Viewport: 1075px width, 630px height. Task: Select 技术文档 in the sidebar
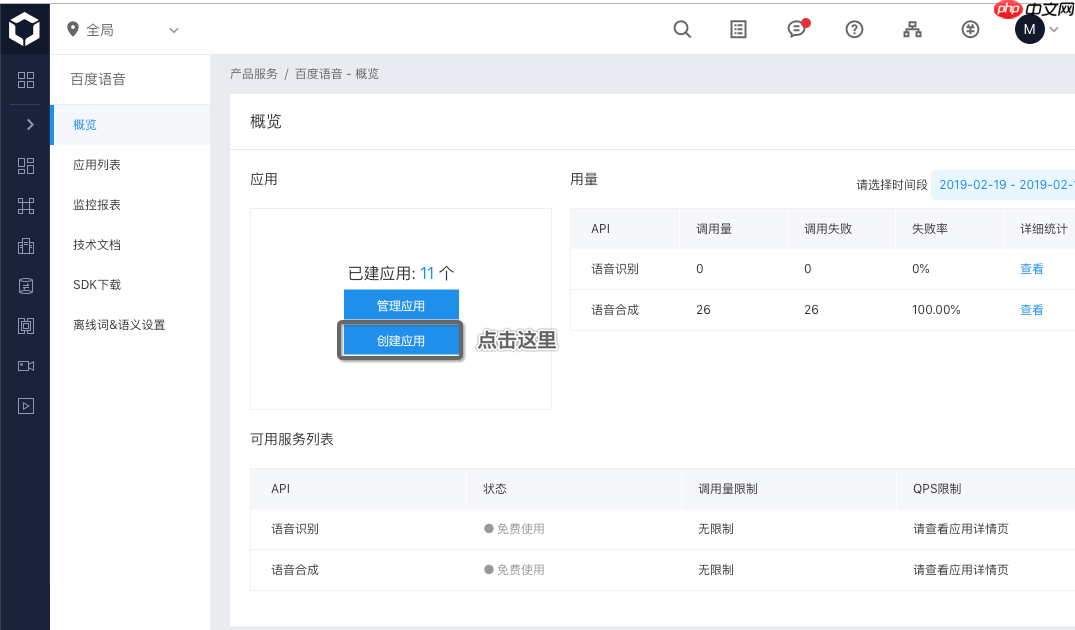(x=95, y=244)
